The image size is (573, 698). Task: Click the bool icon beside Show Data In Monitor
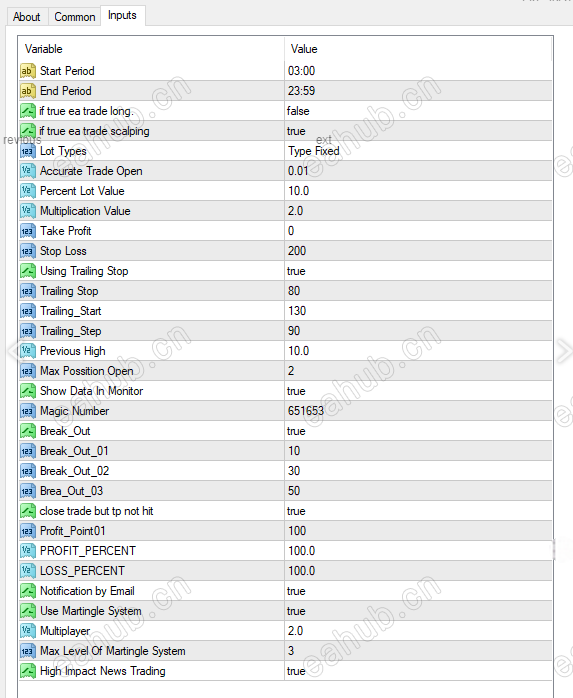tap(28, 391)
